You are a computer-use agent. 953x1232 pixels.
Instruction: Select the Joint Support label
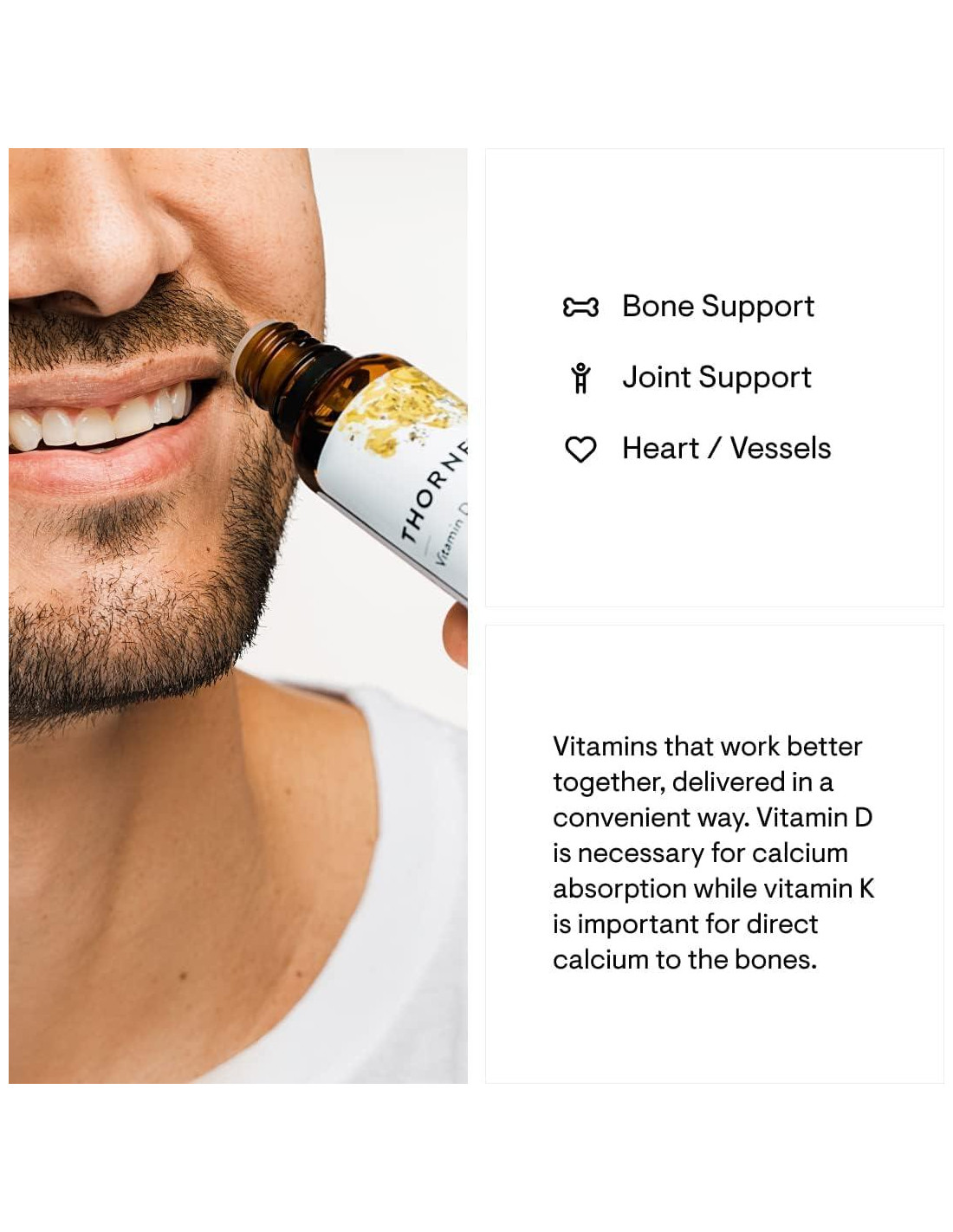(716, 378)
